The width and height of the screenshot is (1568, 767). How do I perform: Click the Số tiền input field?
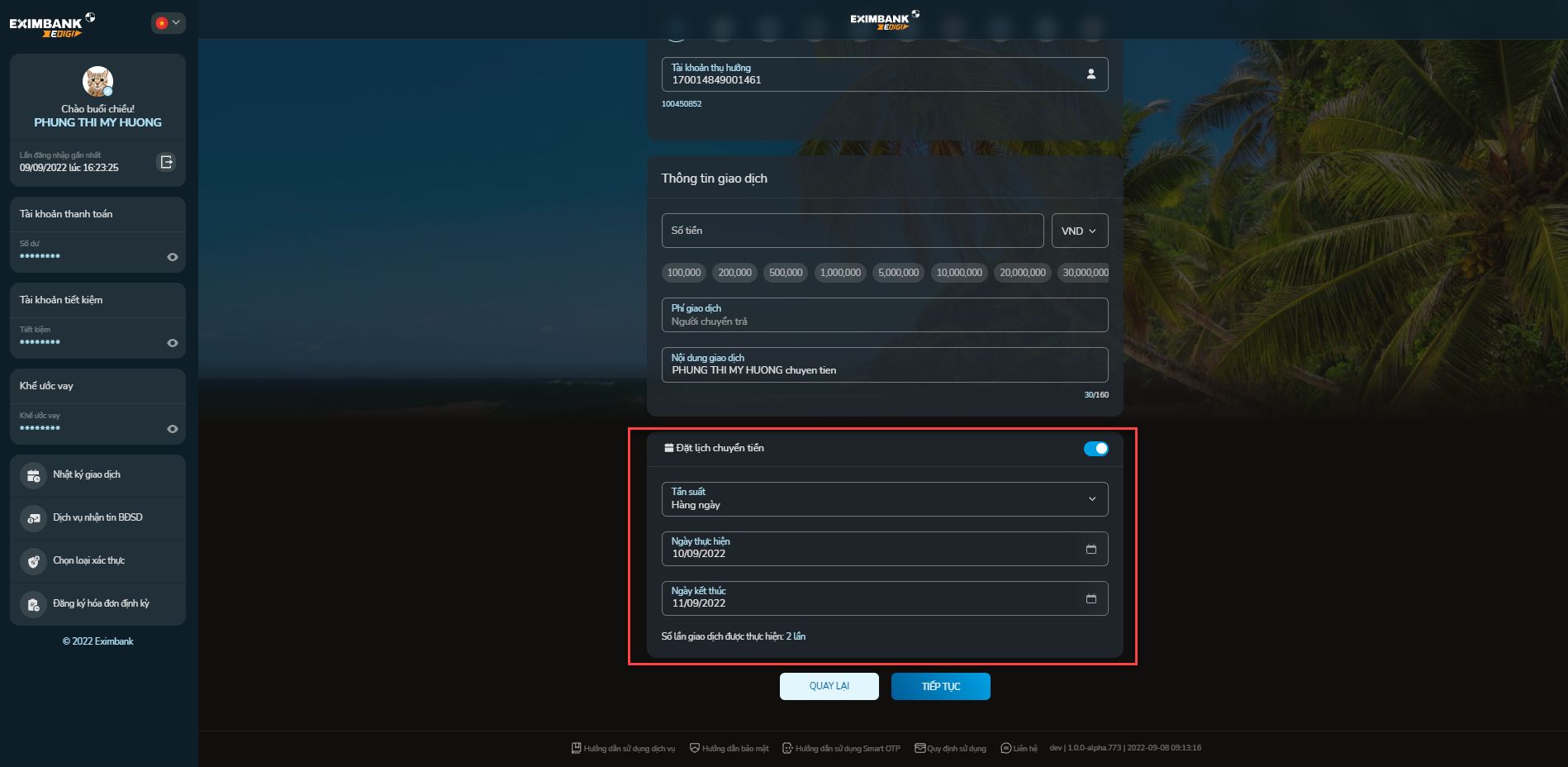tap(852, 231)
